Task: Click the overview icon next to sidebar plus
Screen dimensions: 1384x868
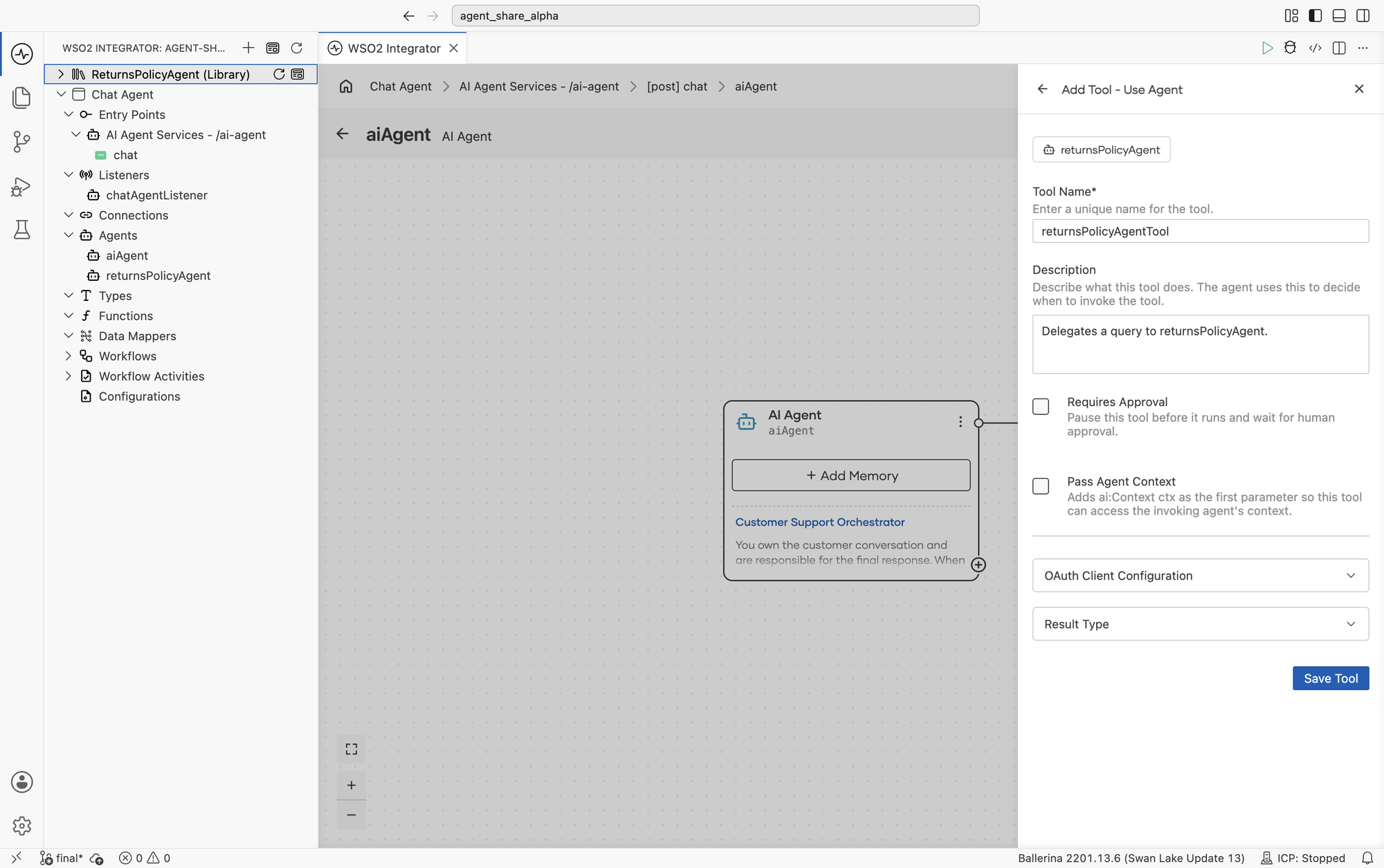Action: point(273,48)
